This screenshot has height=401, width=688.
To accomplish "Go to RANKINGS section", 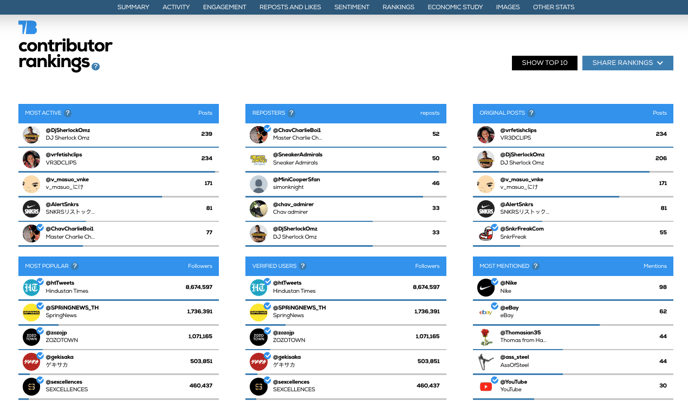I will [x=398, y=7].
